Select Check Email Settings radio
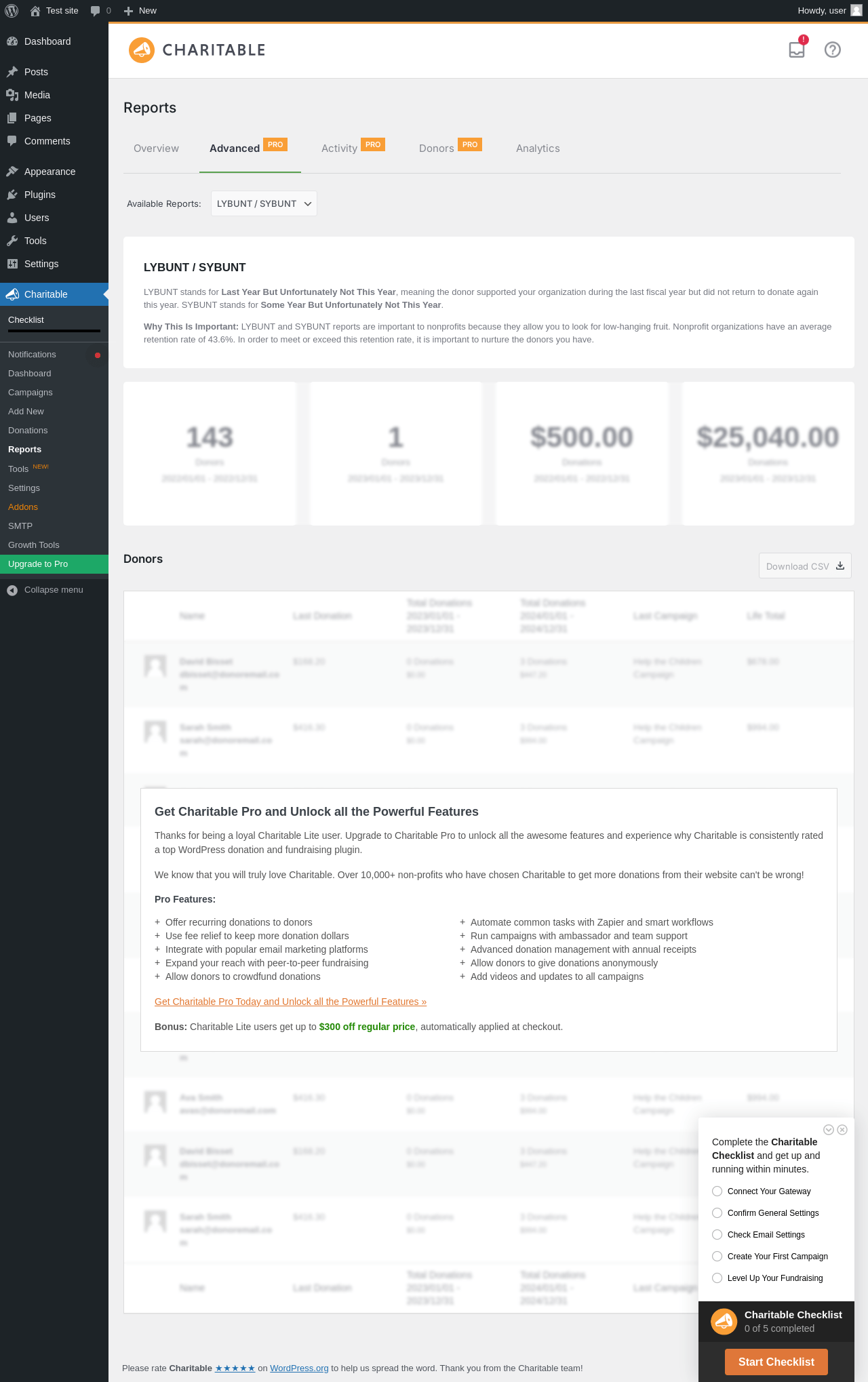 [717, 1235]
